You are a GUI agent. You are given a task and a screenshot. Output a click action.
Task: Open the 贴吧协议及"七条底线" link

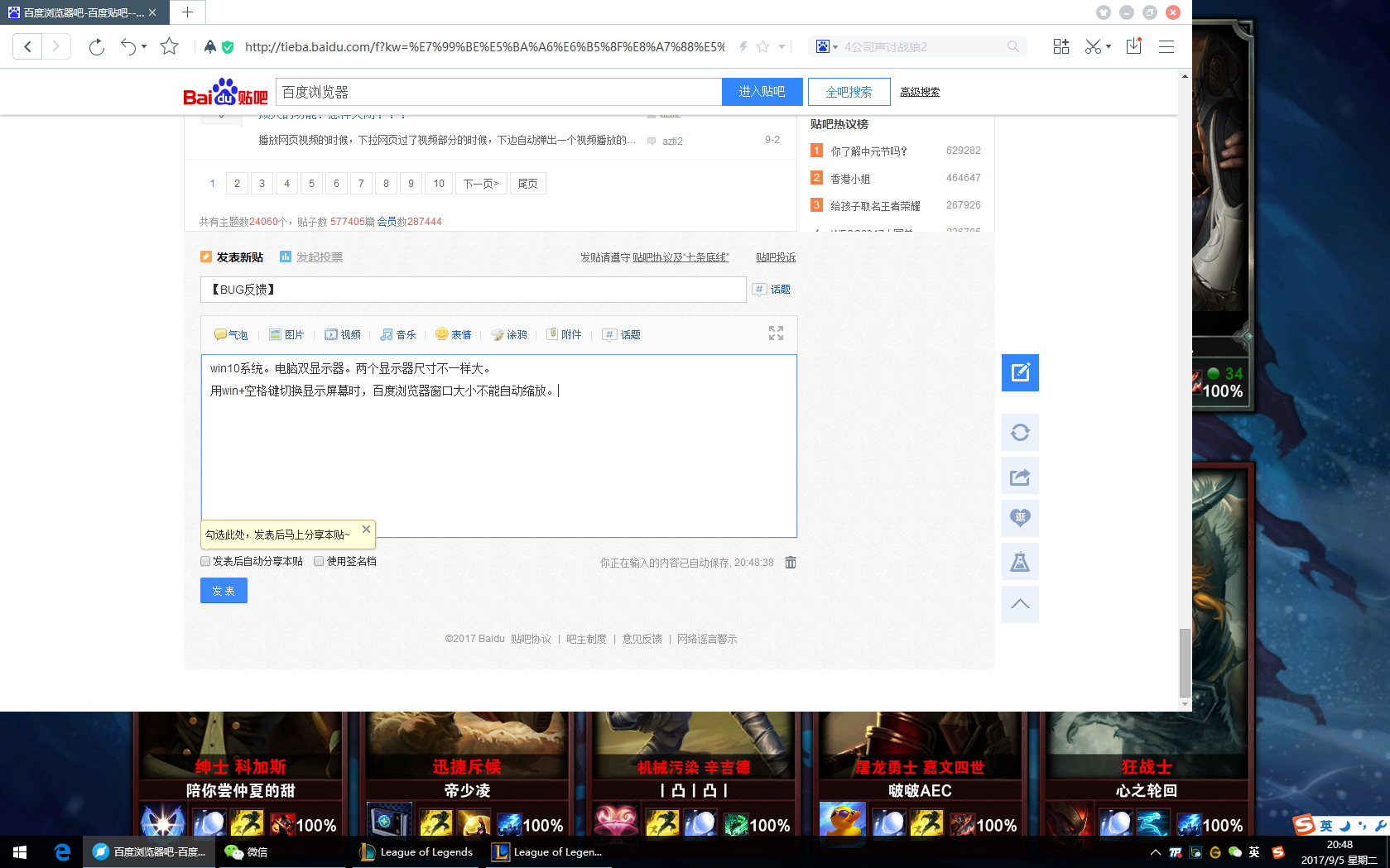681,257
